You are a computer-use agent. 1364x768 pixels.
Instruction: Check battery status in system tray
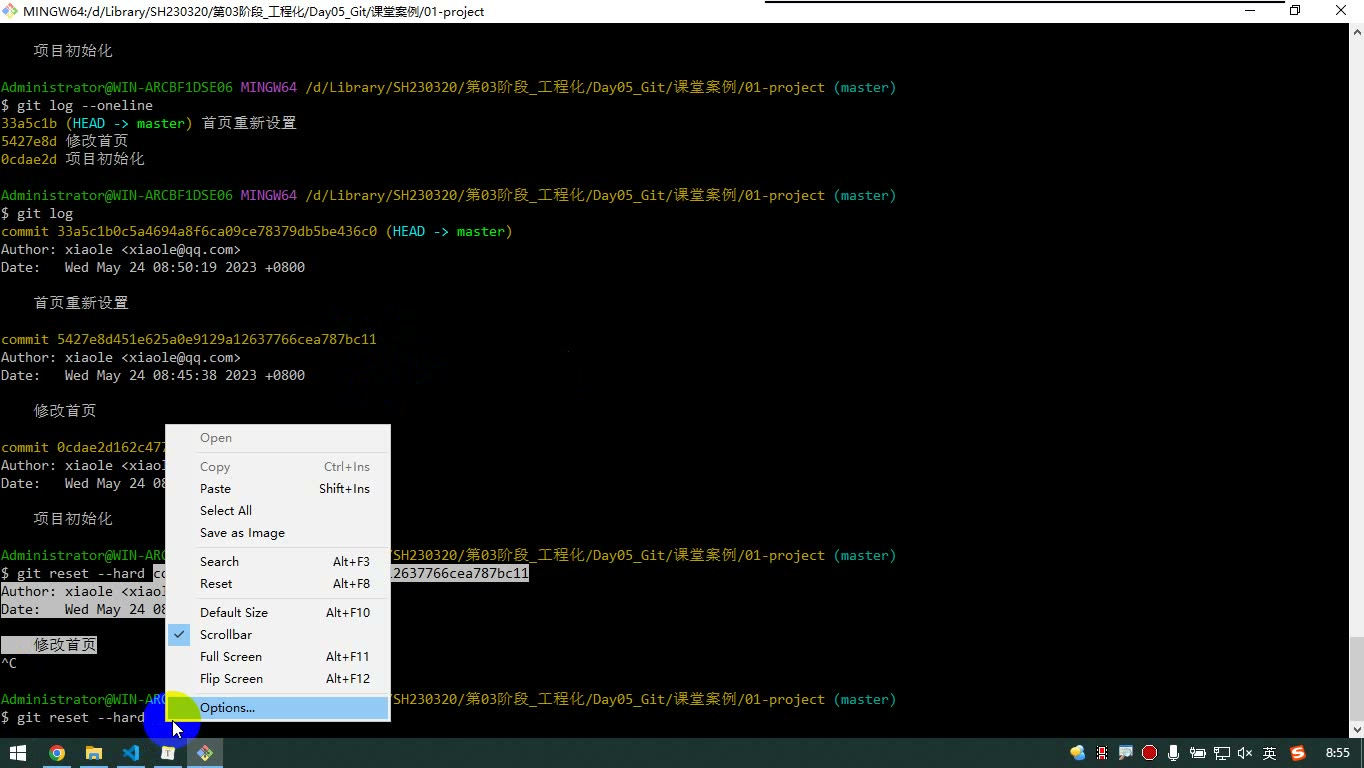tap(1197, 753)
